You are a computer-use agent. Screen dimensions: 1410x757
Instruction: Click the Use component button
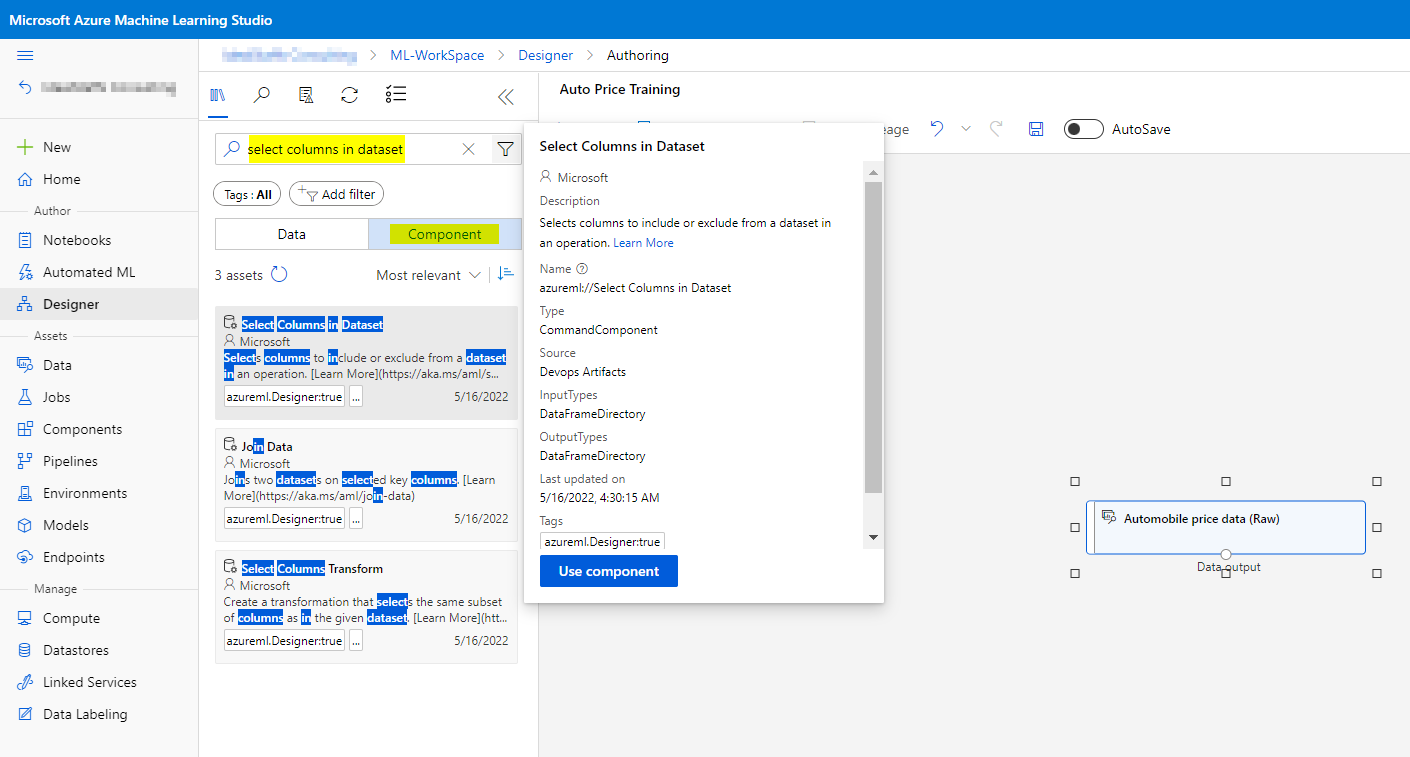(x=608, y=571)
